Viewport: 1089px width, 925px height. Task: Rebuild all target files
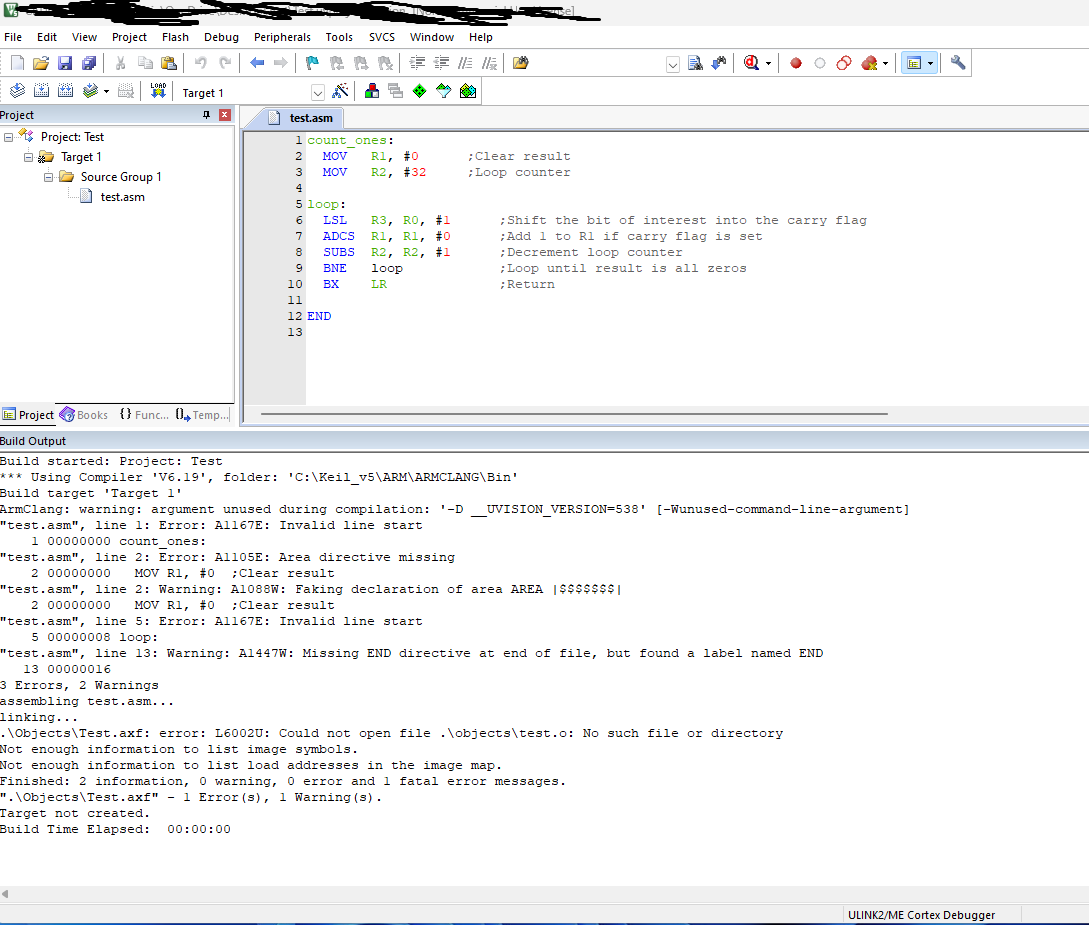click(66, 90)
